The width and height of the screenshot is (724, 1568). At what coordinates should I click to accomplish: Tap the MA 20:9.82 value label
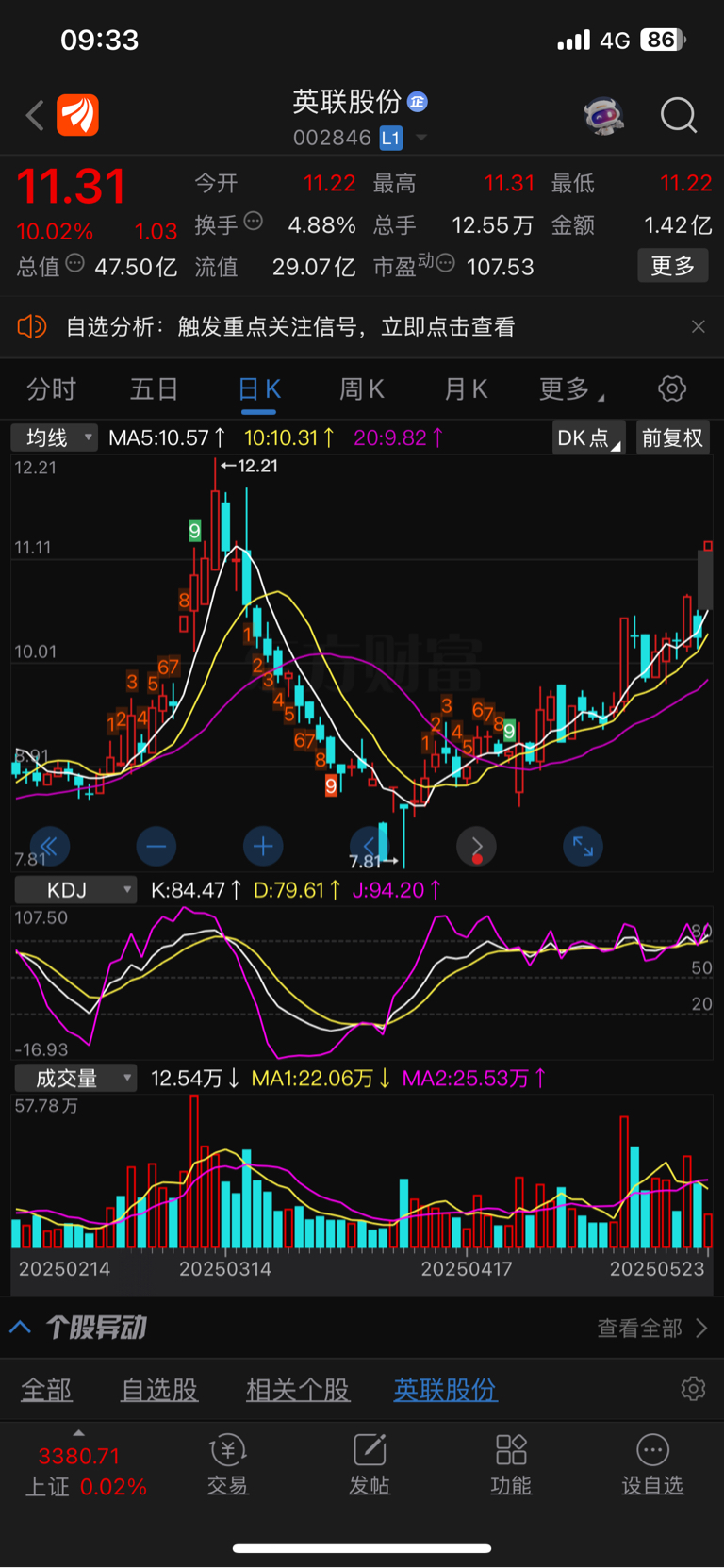click(398, 437)
